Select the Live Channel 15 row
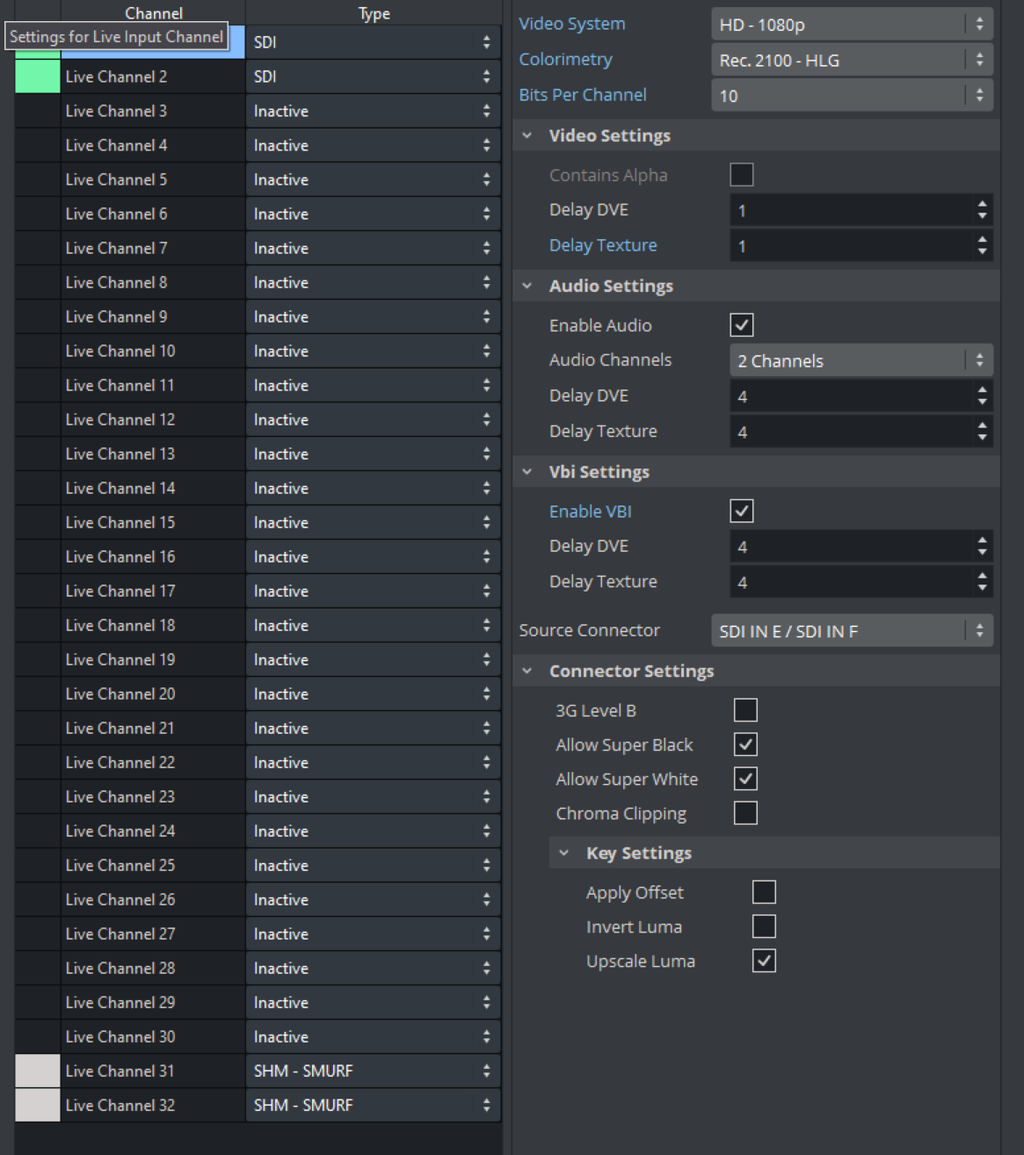This screenshot has height=1155, width=1024. coord(152,523)
